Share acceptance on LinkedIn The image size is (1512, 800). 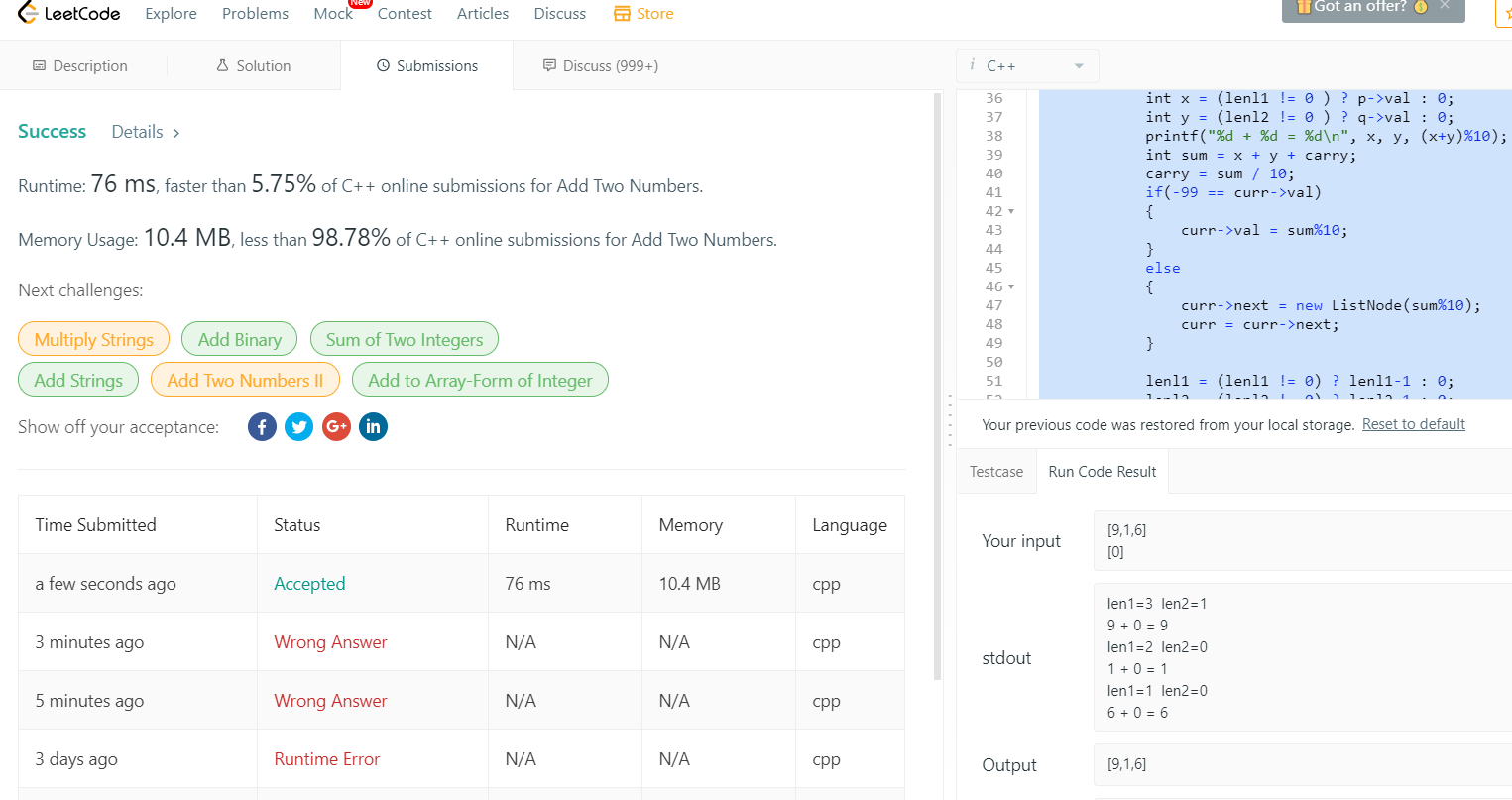click(373, 427)
